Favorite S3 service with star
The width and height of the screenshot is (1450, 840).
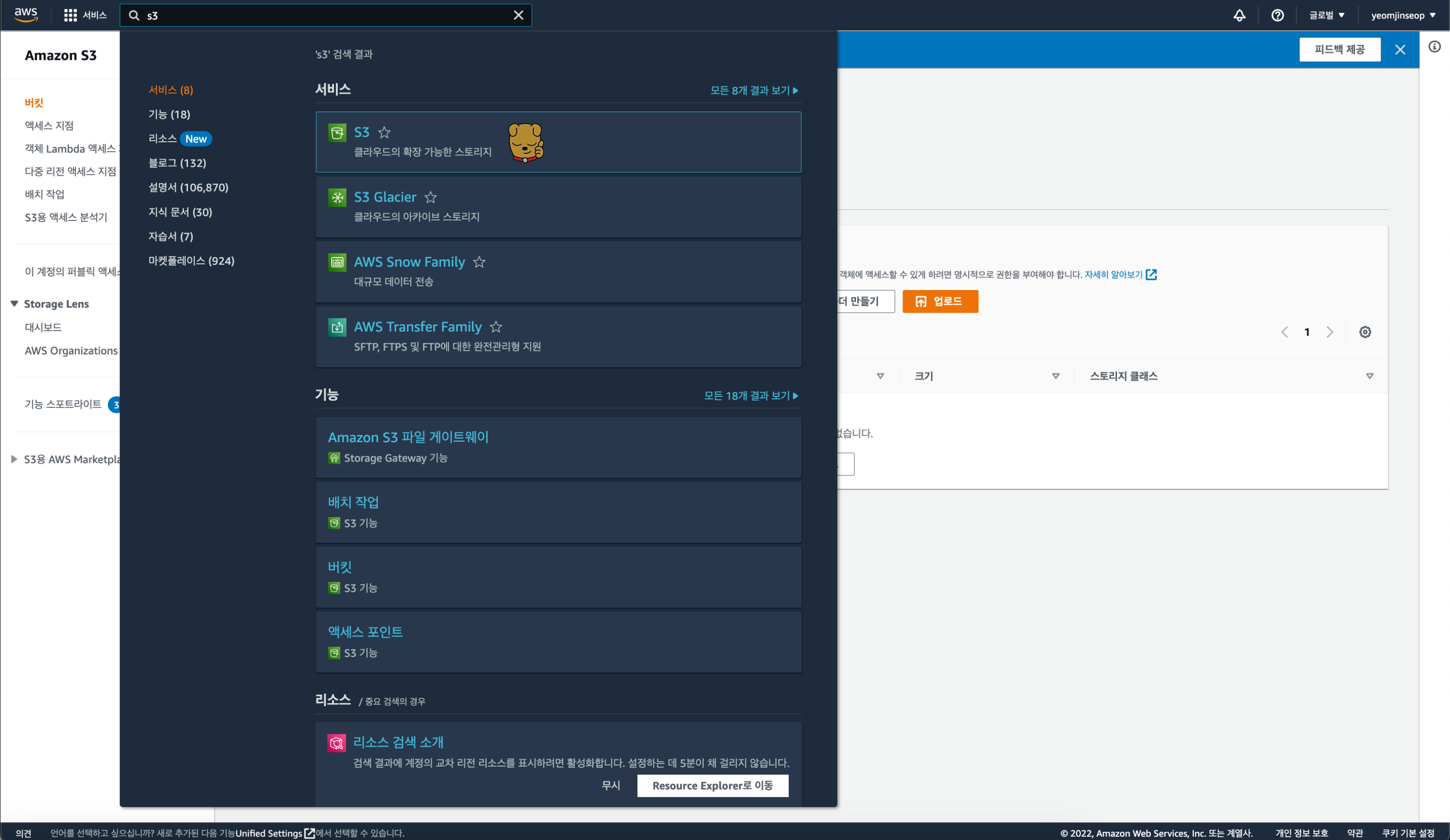(384, 133)
